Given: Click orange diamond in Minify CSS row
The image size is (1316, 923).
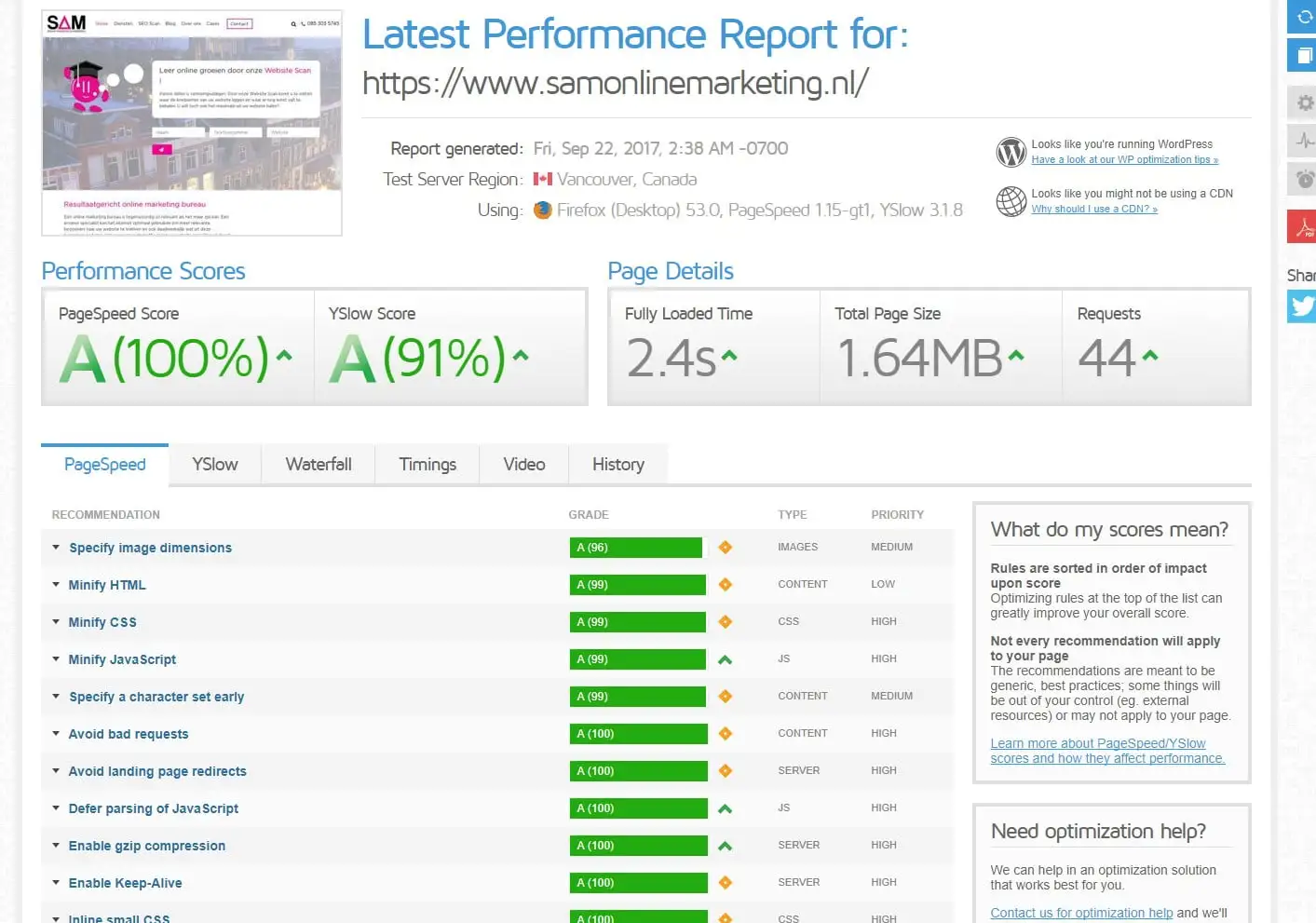Looking at the screenshot, I should coord(726,622).
